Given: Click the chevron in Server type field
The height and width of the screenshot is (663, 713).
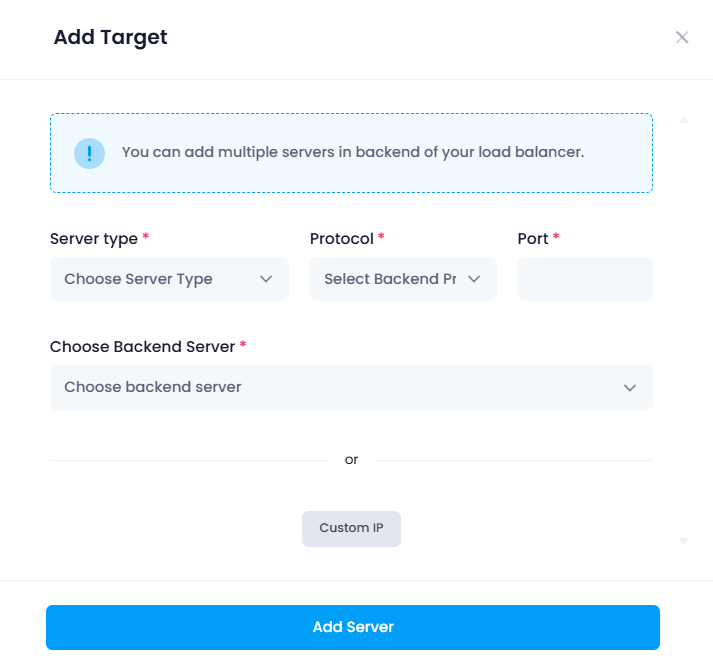Looking at the screenshot, I should tap(266, 279).
